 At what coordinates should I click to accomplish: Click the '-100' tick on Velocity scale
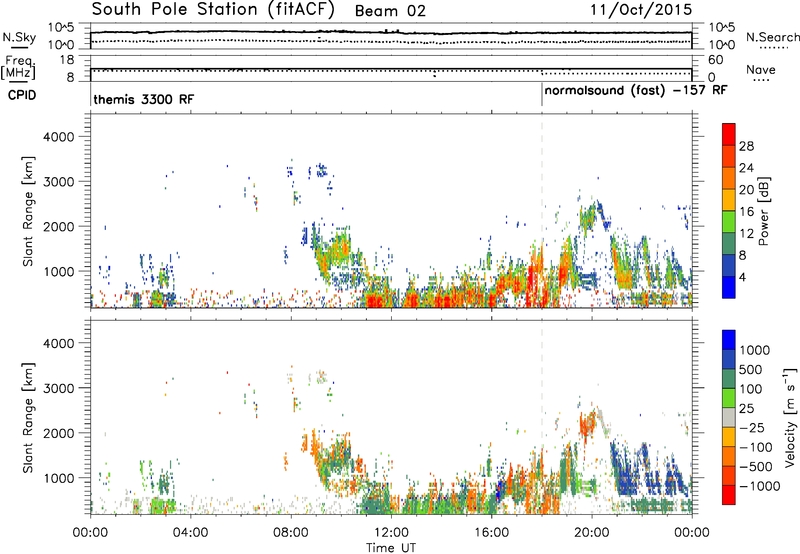coord(756,447)
